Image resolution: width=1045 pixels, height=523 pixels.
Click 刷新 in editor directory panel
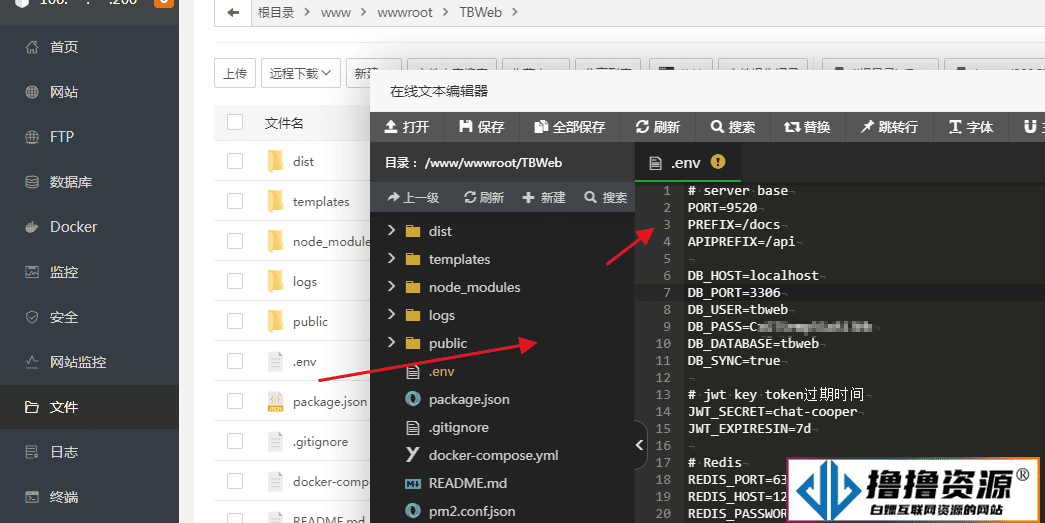484,197
